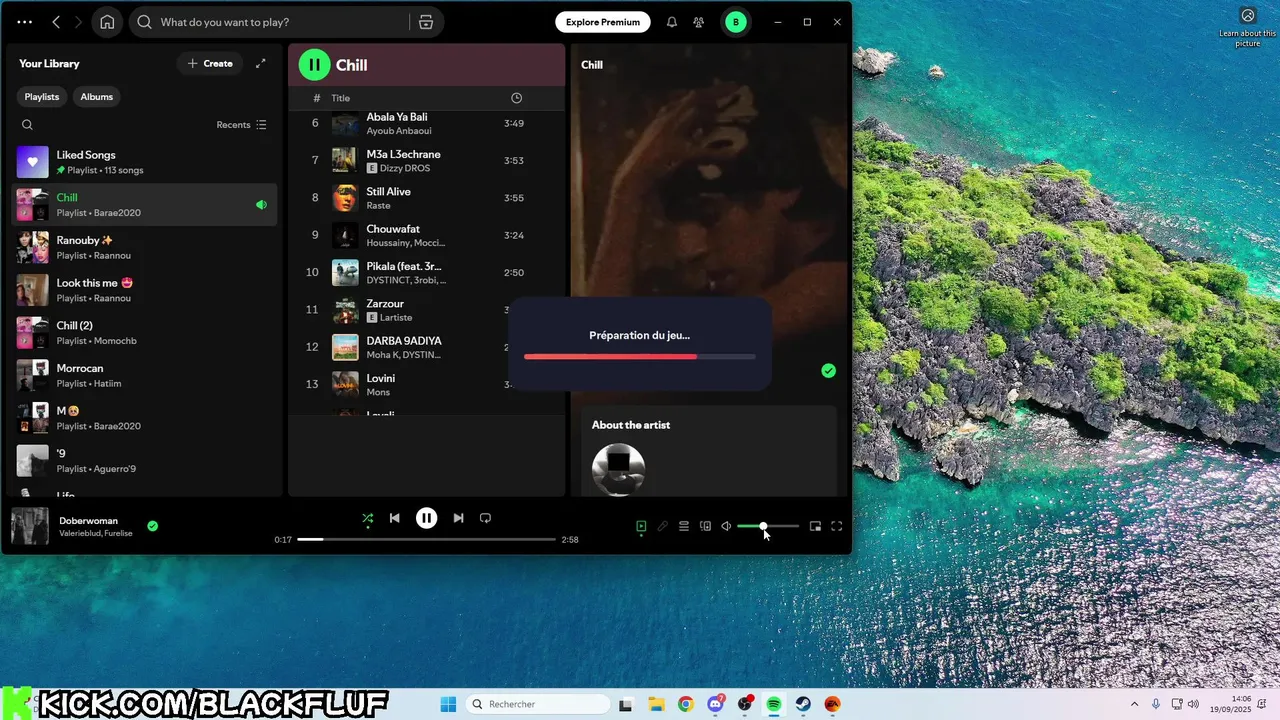Screen dimensions: 1280x720
Task: Click the song progress bar
Action: 426,539
